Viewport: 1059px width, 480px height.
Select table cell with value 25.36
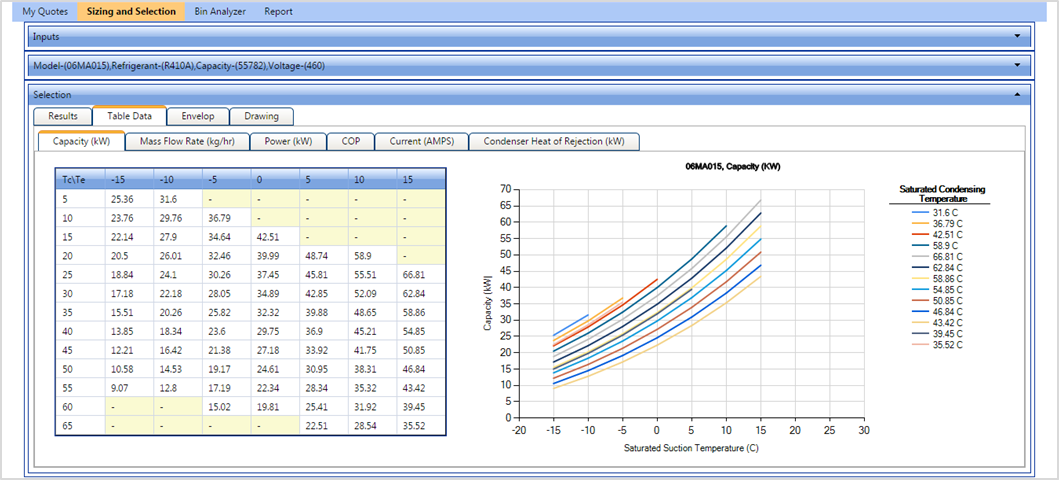coord(129,199)
